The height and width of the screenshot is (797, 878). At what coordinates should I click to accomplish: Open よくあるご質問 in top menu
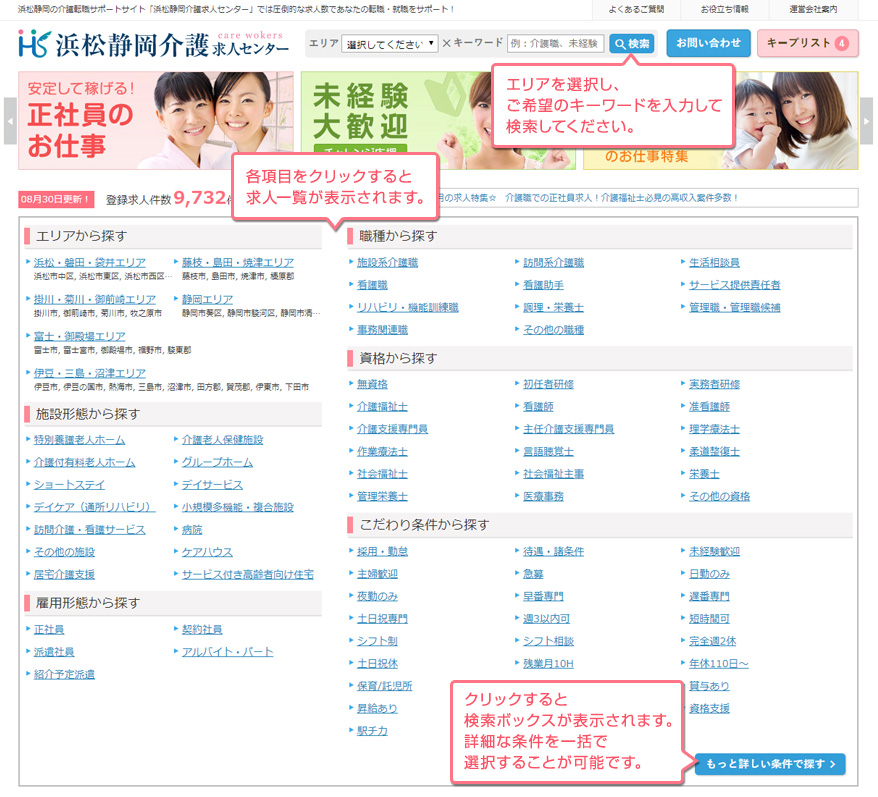tap(636, 10)
